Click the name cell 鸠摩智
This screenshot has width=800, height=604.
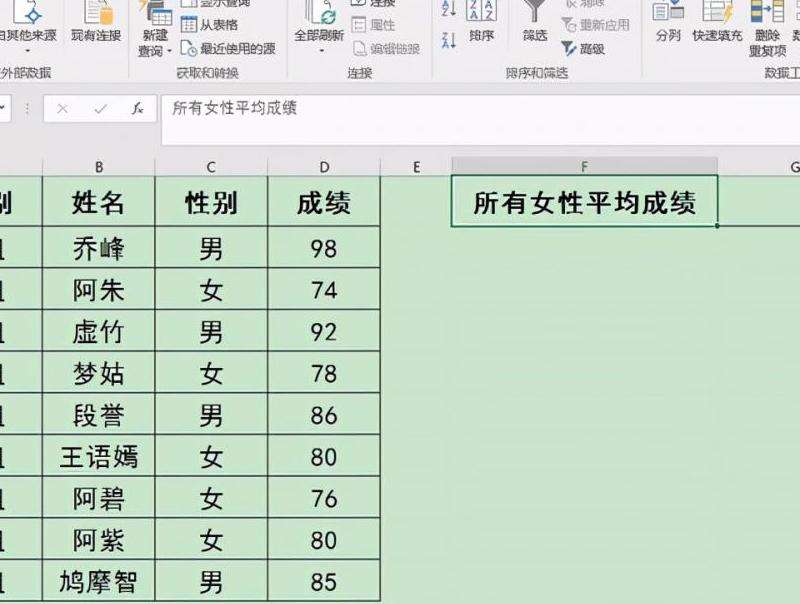click(x=98, y=582)
